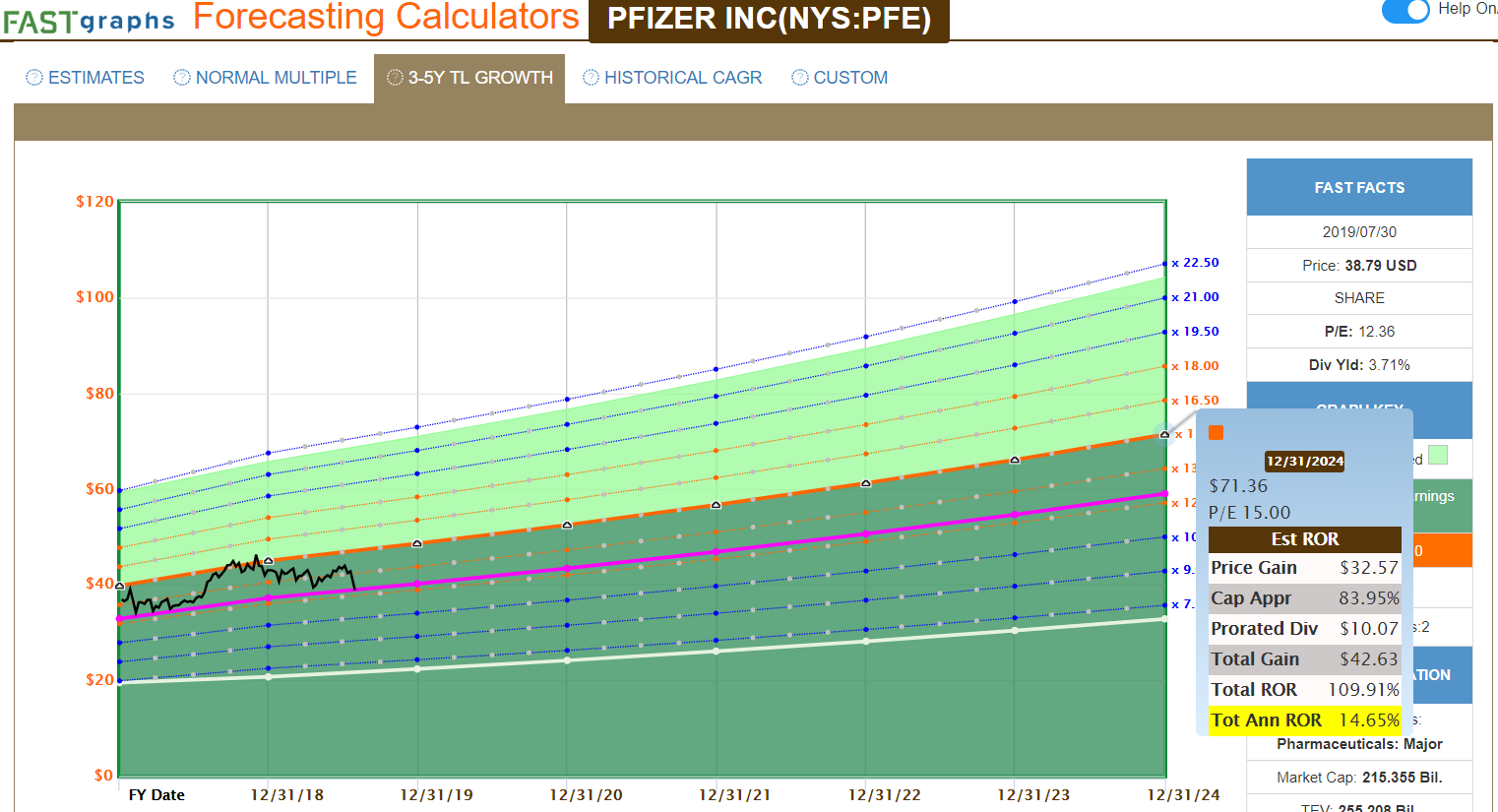Click the 12/31/2024 tooltip date label
The width and height of the screenshot is (1498, 812).
point(1304,461)
